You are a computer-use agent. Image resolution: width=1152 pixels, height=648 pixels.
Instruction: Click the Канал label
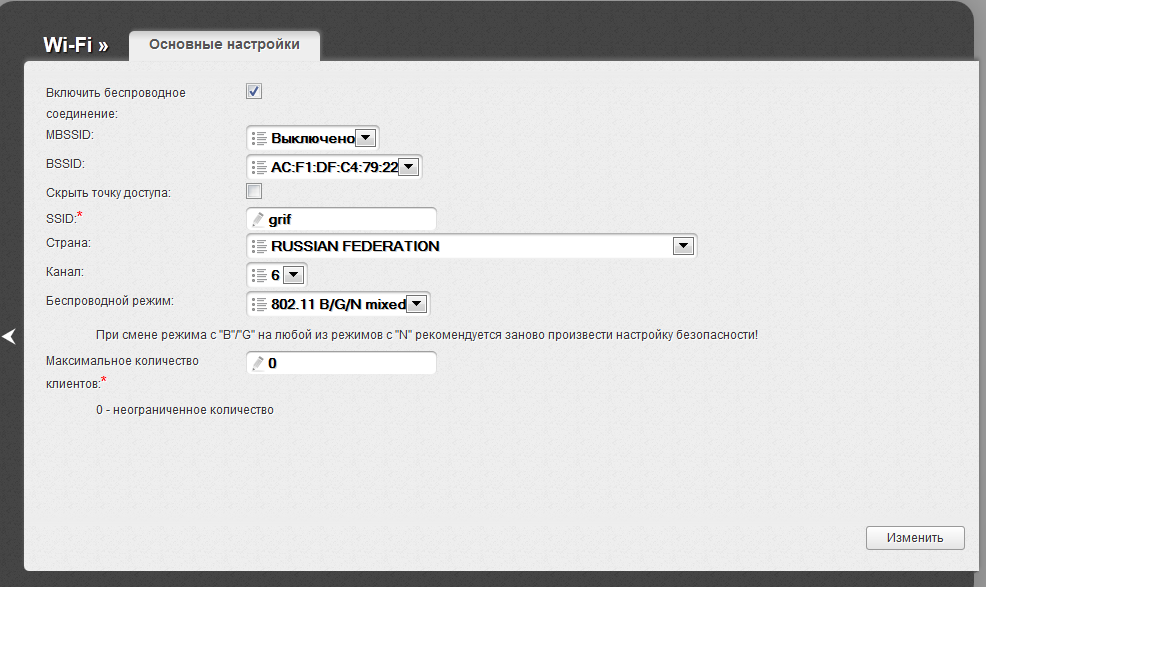click(65, 272)
